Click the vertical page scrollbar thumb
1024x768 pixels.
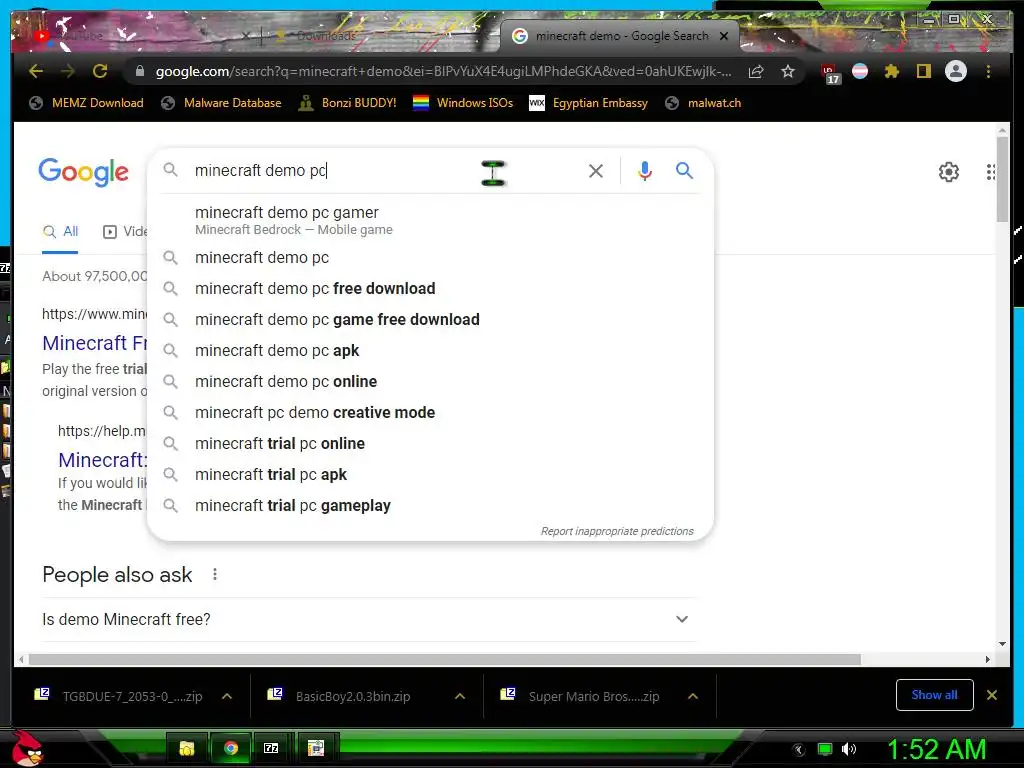click(1002, 180)
